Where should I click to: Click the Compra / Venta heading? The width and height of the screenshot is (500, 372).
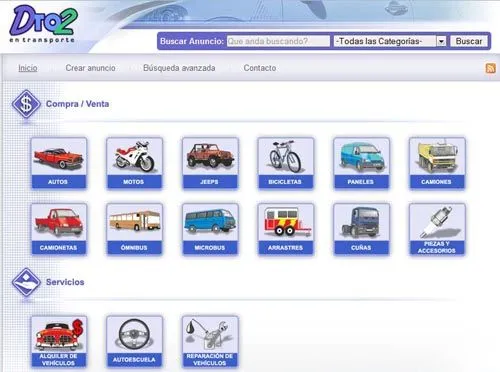[77, 104]
